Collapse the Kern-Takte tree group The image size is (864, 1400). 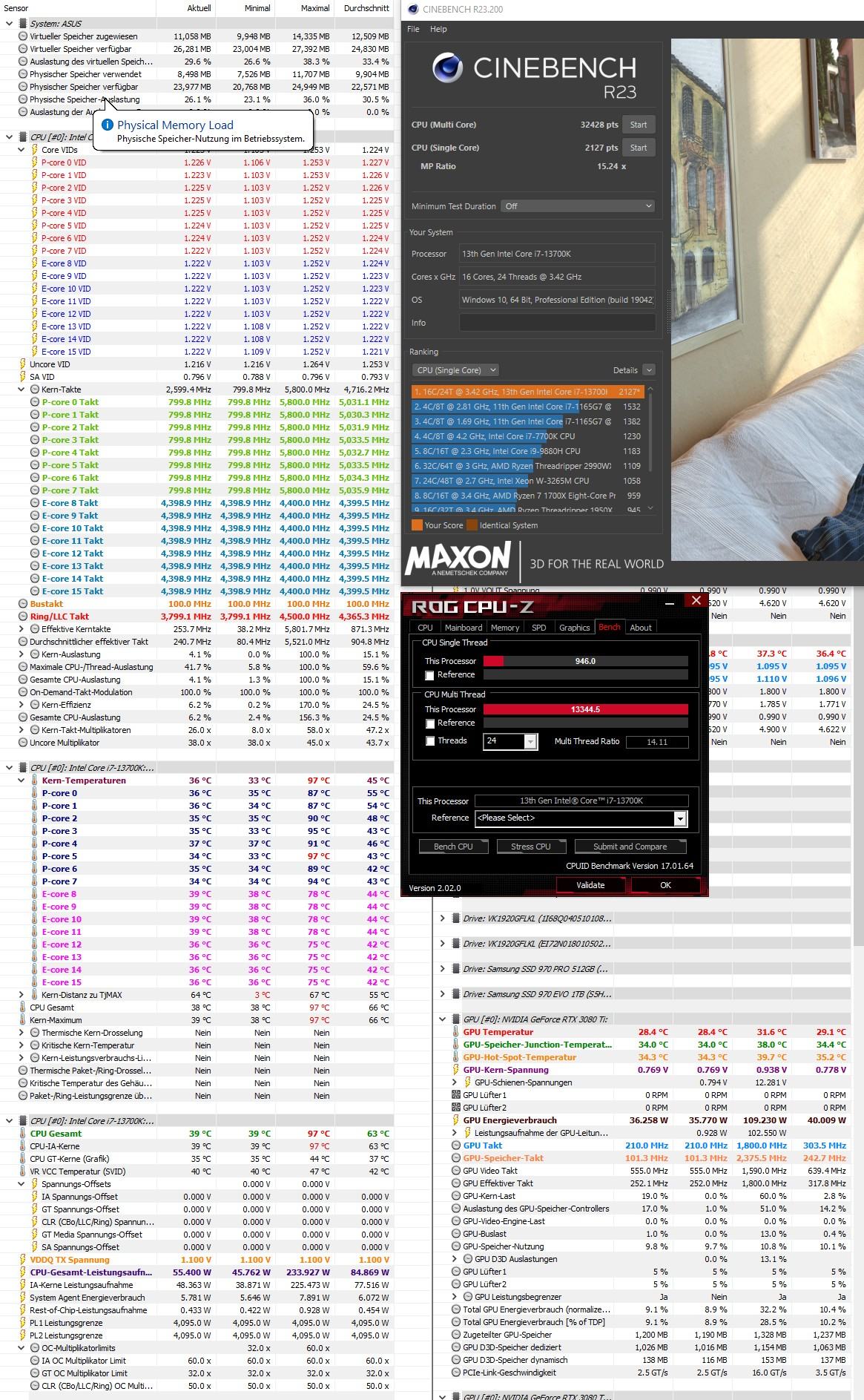tap(22, 390)
